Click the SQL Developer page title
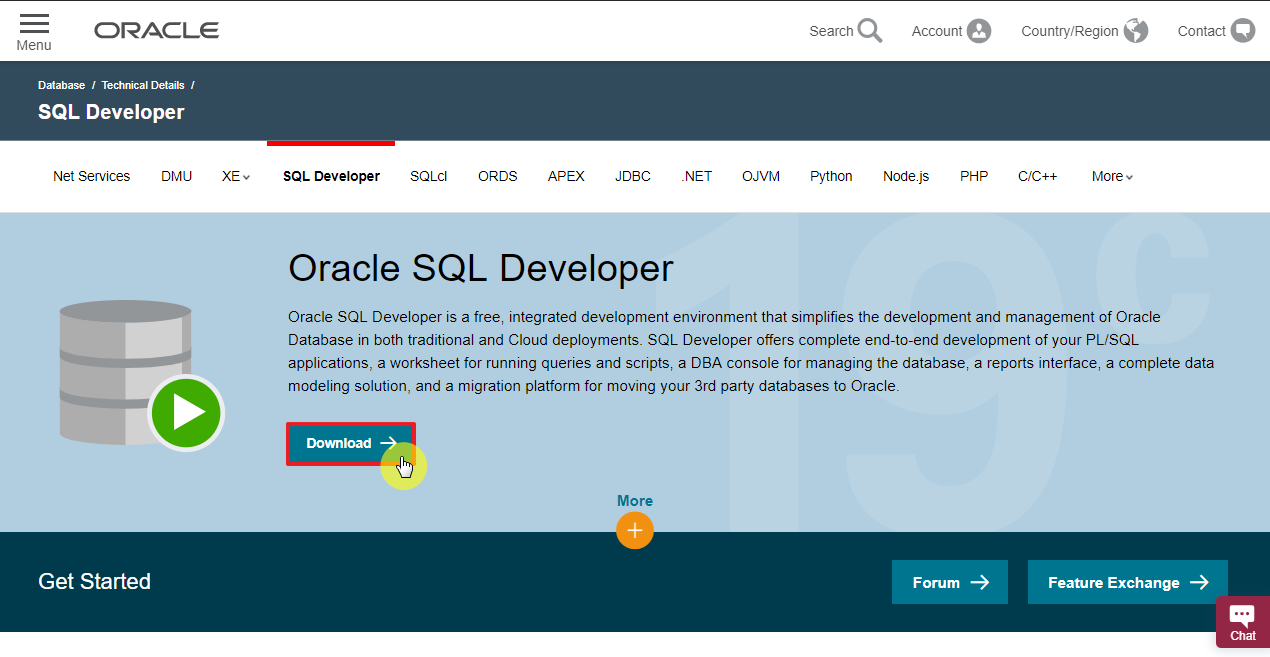 point(111,112)
